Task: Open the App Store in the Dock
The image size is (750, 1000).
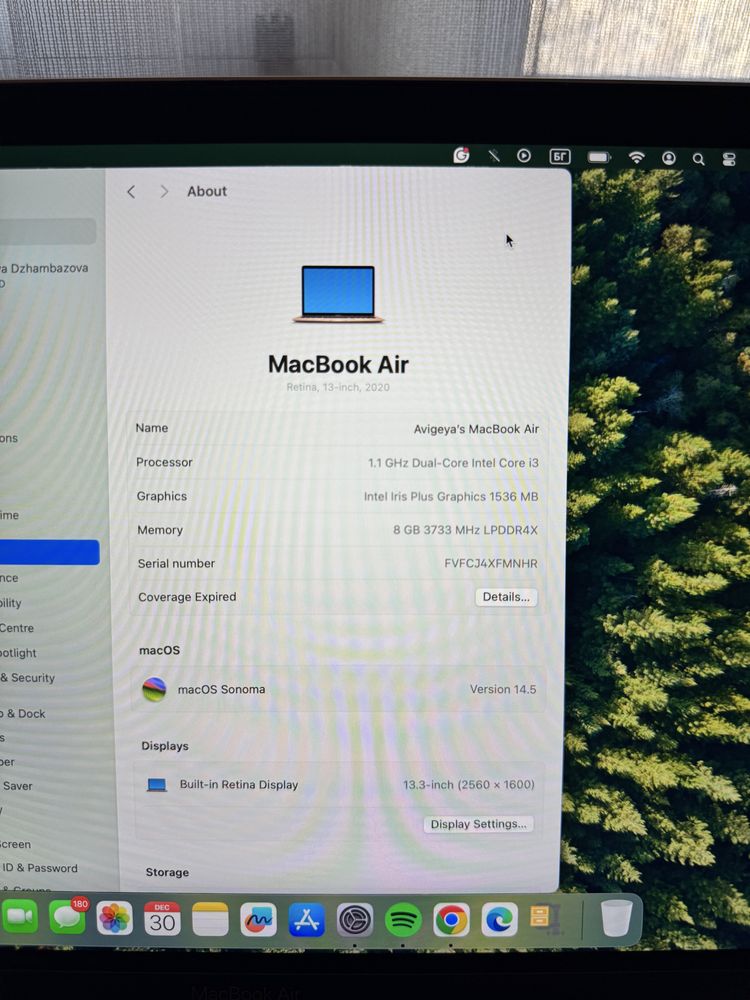Action: (306, 920)
